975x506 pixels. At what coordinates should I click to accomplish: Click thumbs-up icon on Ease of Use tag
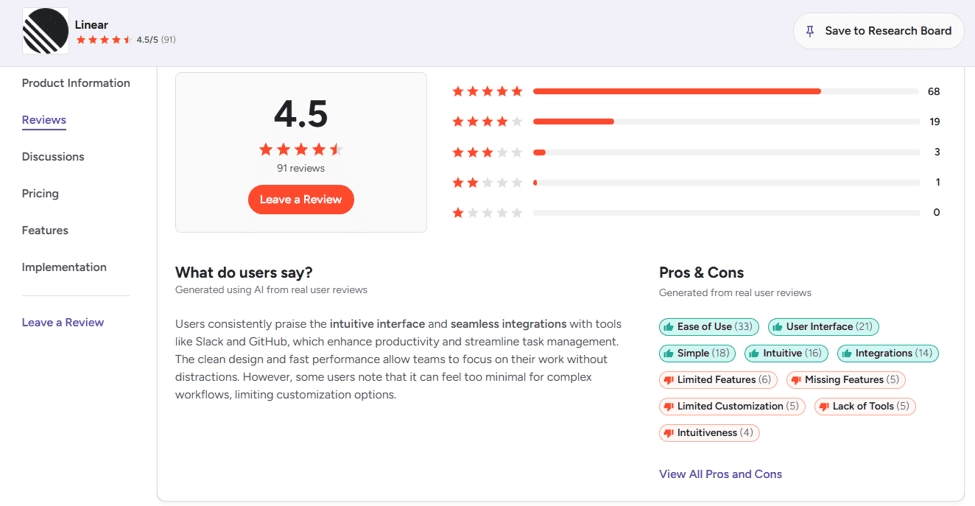coord(668,327)
